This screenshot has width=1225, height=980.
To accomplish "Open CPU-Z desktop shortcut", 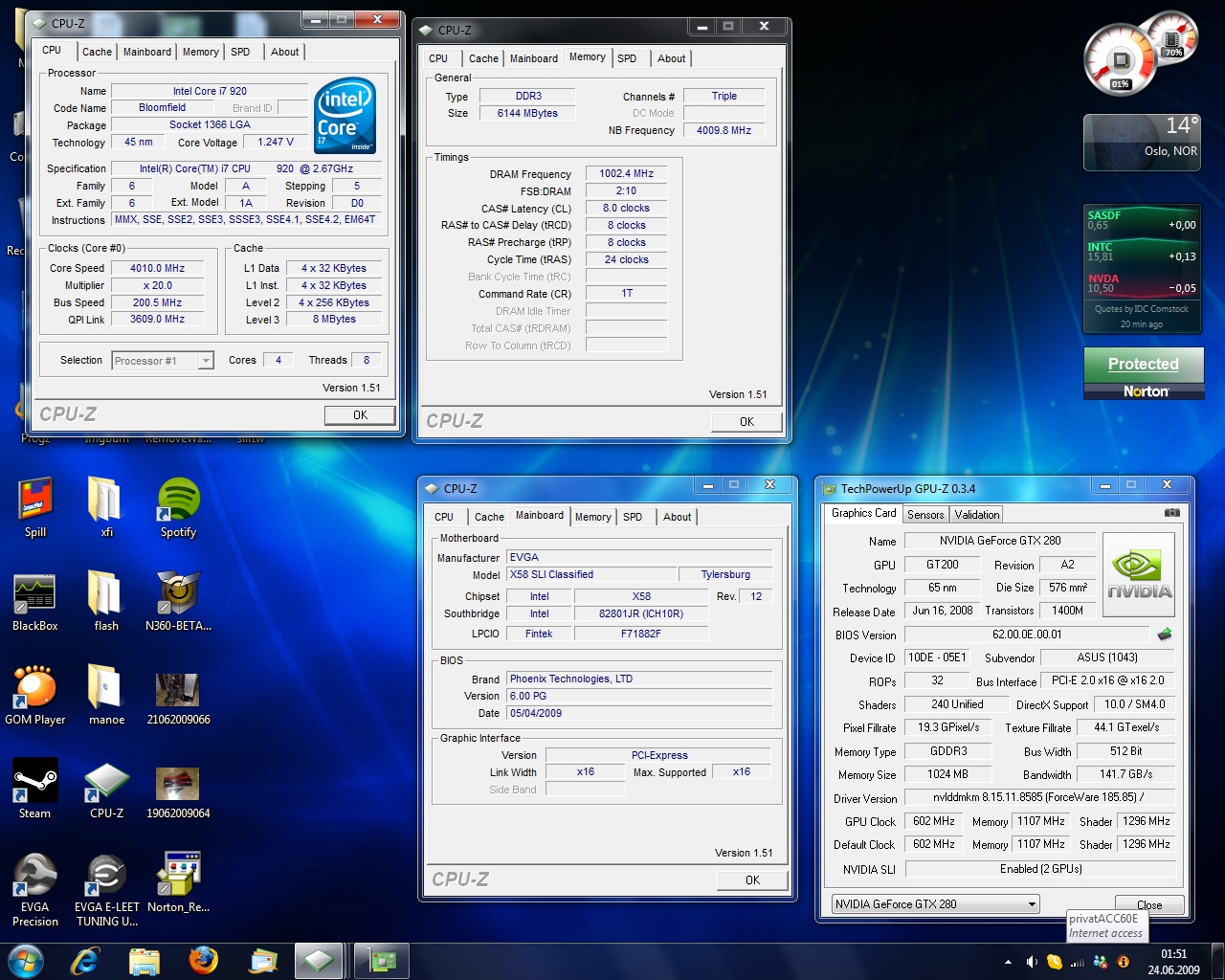I will click(x=106, y=789).
